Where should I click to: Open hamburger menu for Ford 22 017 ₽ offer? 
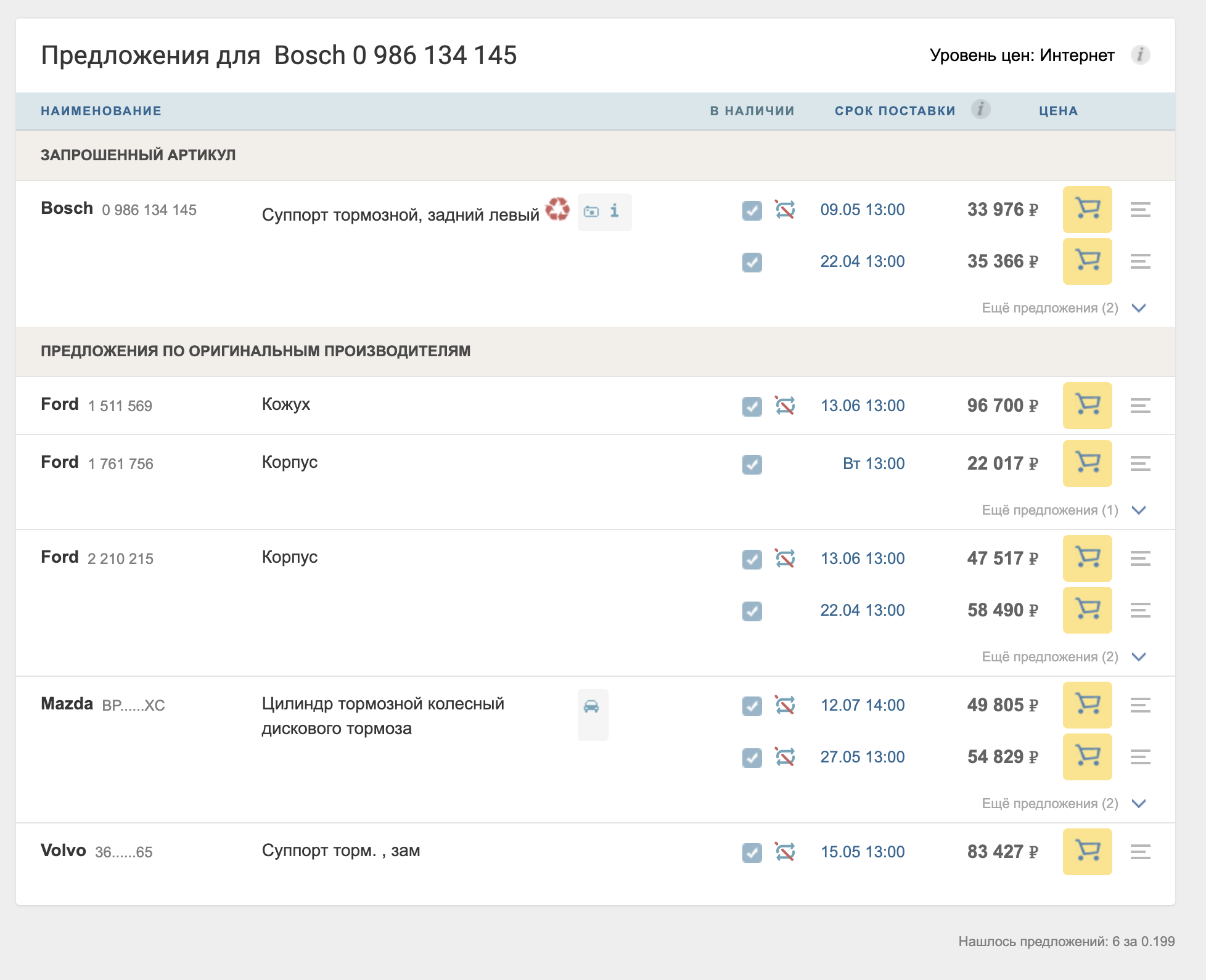(1140, 463)
